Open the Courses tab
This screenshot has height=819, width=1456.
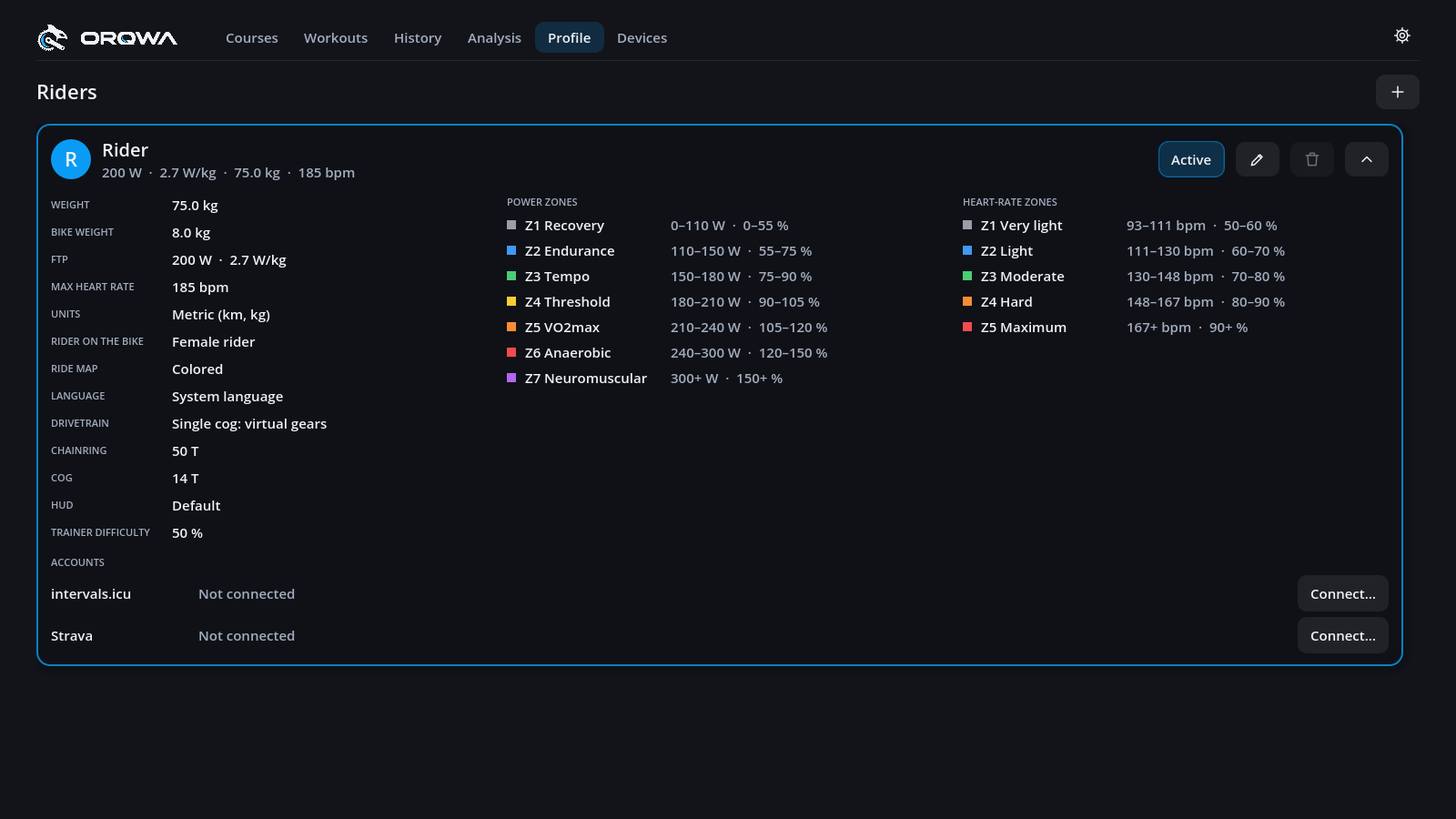252,37
